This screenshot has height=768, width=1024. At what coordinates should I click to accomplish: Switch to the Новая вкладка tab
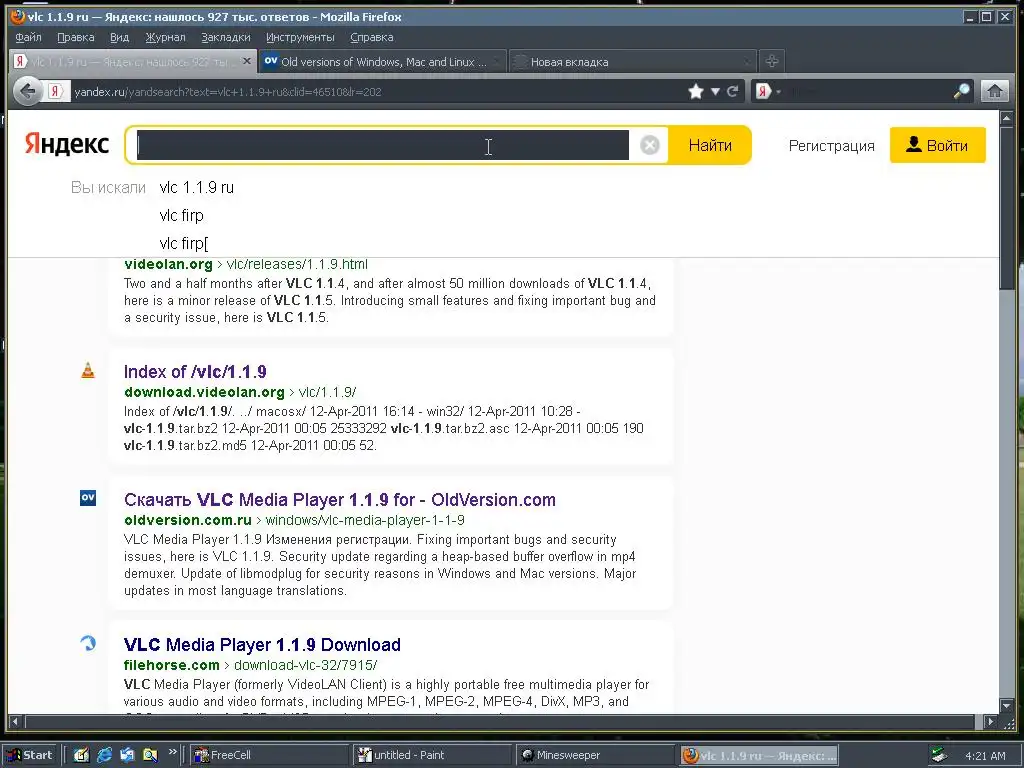tap(632, 61)
